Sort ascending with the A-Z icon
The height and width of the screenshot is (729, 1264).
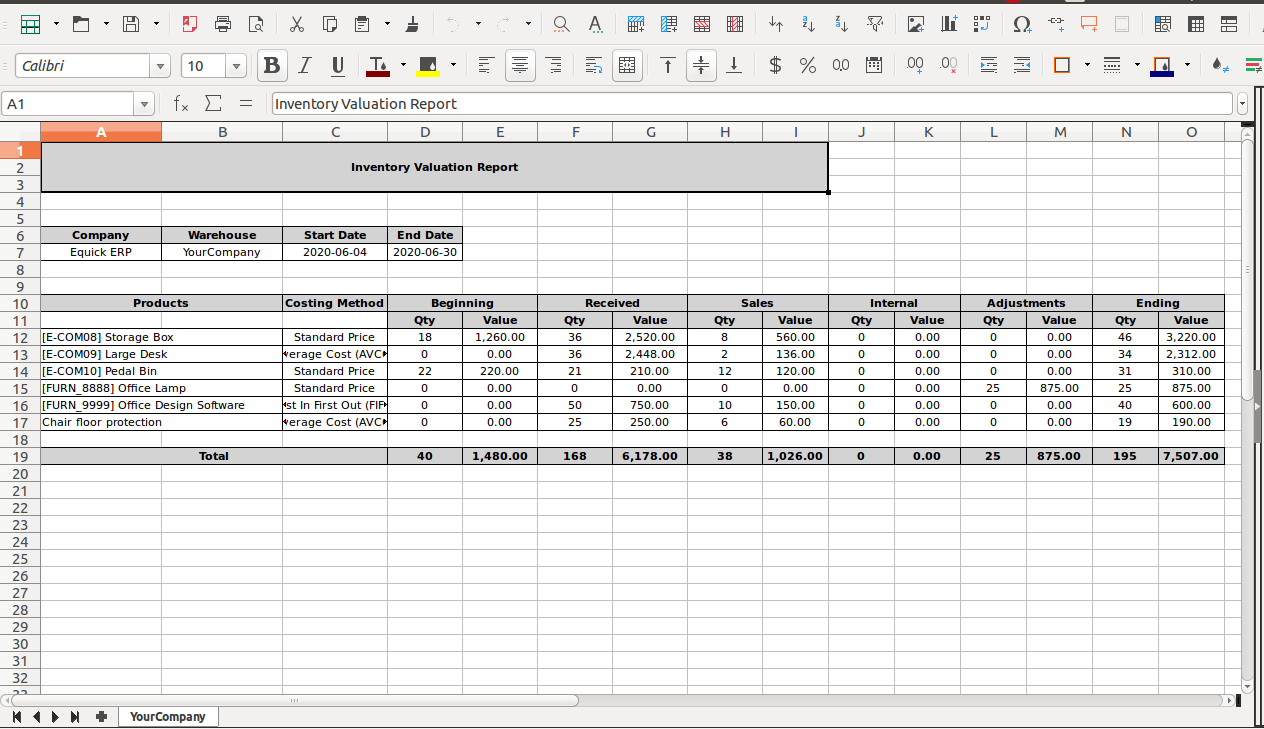pos(809,24)
